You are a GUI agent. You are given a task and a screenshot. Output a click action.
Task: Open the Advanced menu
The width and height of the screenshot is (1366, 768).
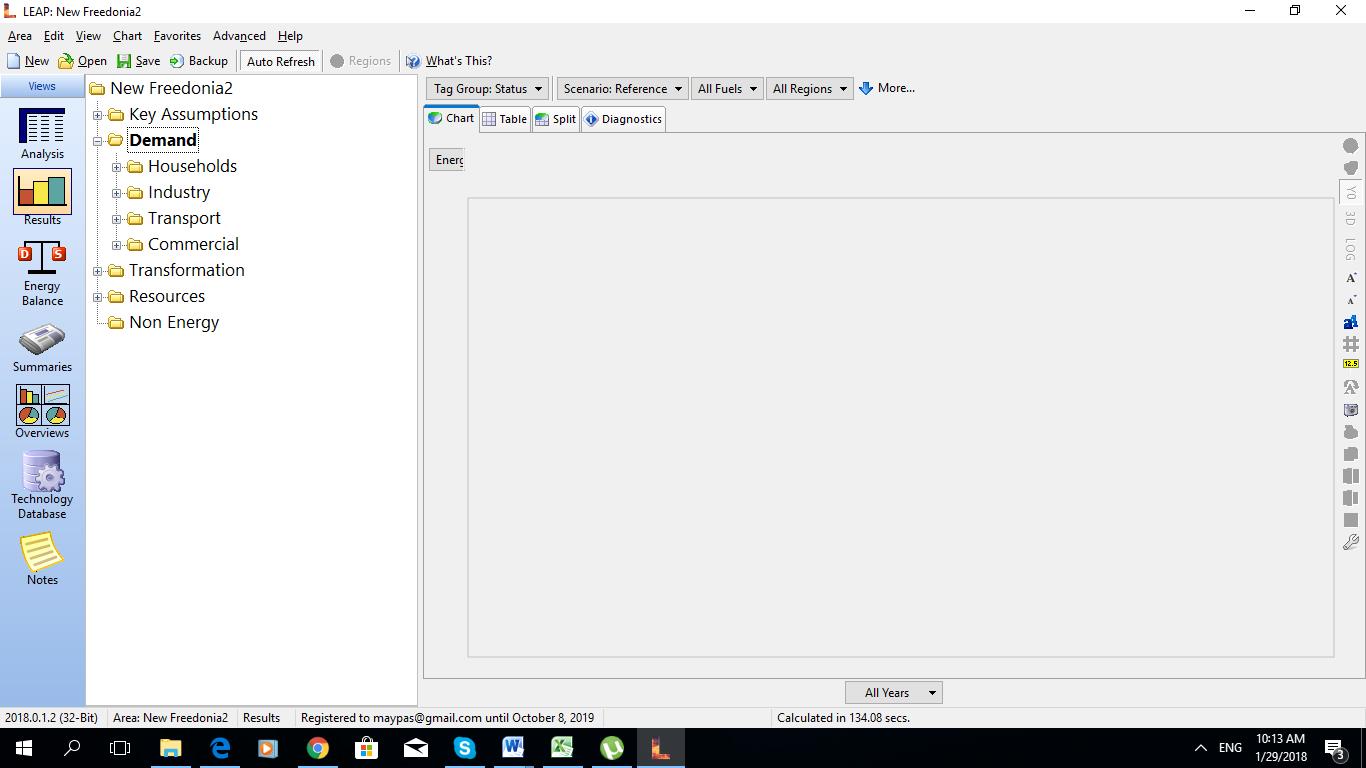(239, 36)
